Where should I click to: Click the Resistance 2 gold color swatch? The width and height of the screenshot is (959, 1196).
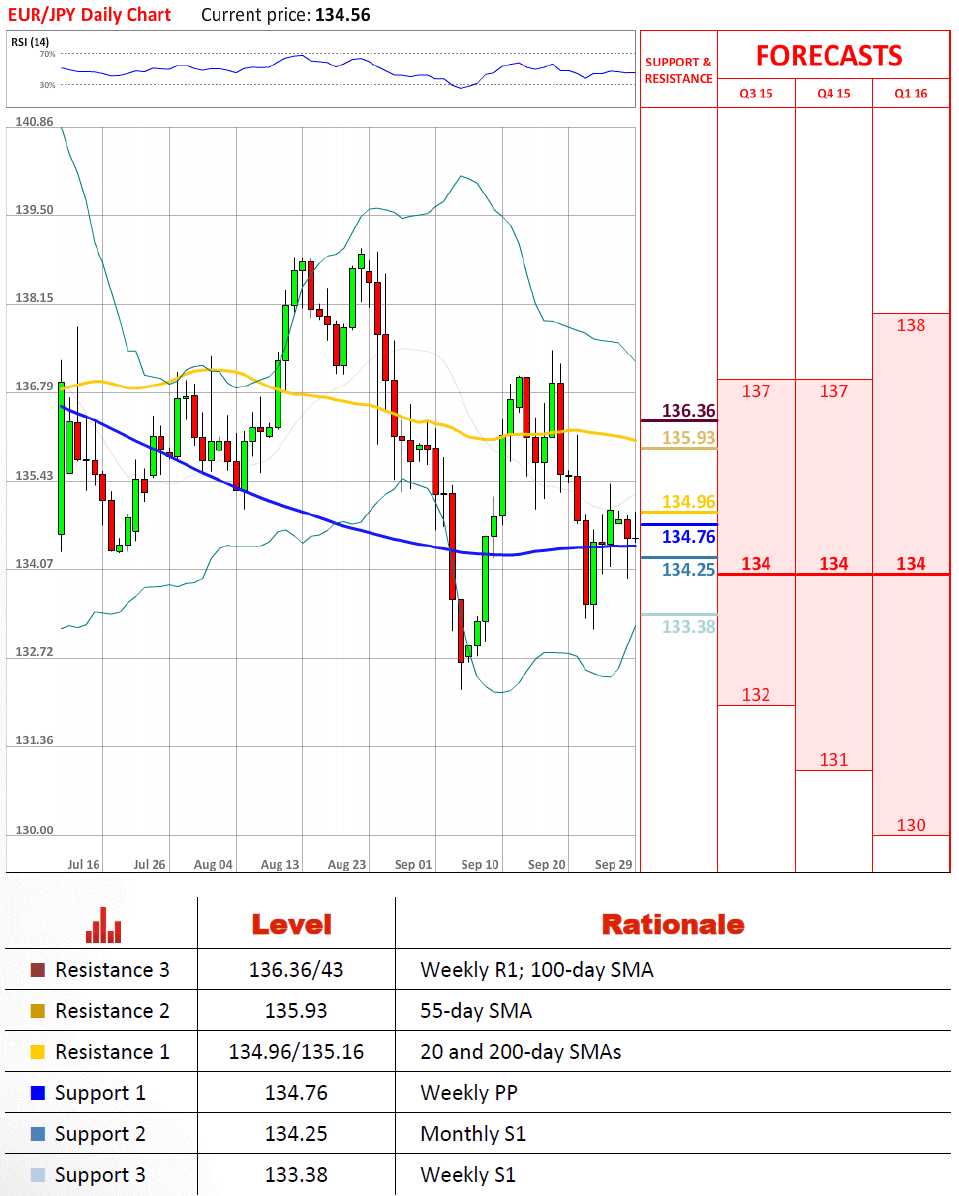click(37, 1011)
